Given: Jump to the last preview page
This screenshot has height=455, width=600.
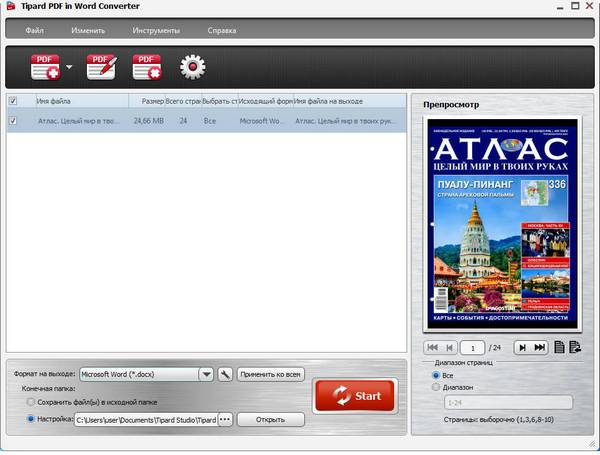Looking at the screenshot, I should click(540, 347).
